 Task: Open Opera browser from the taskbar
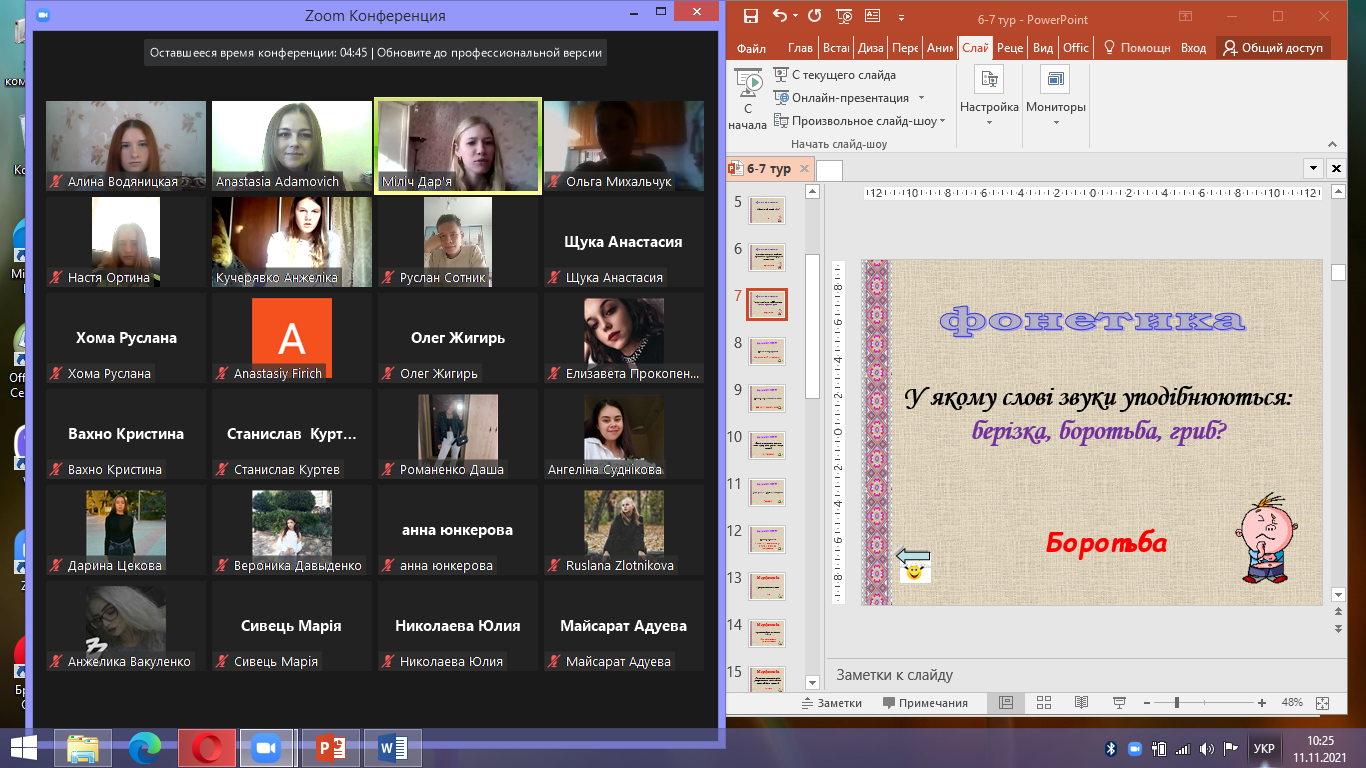(206, 747)
